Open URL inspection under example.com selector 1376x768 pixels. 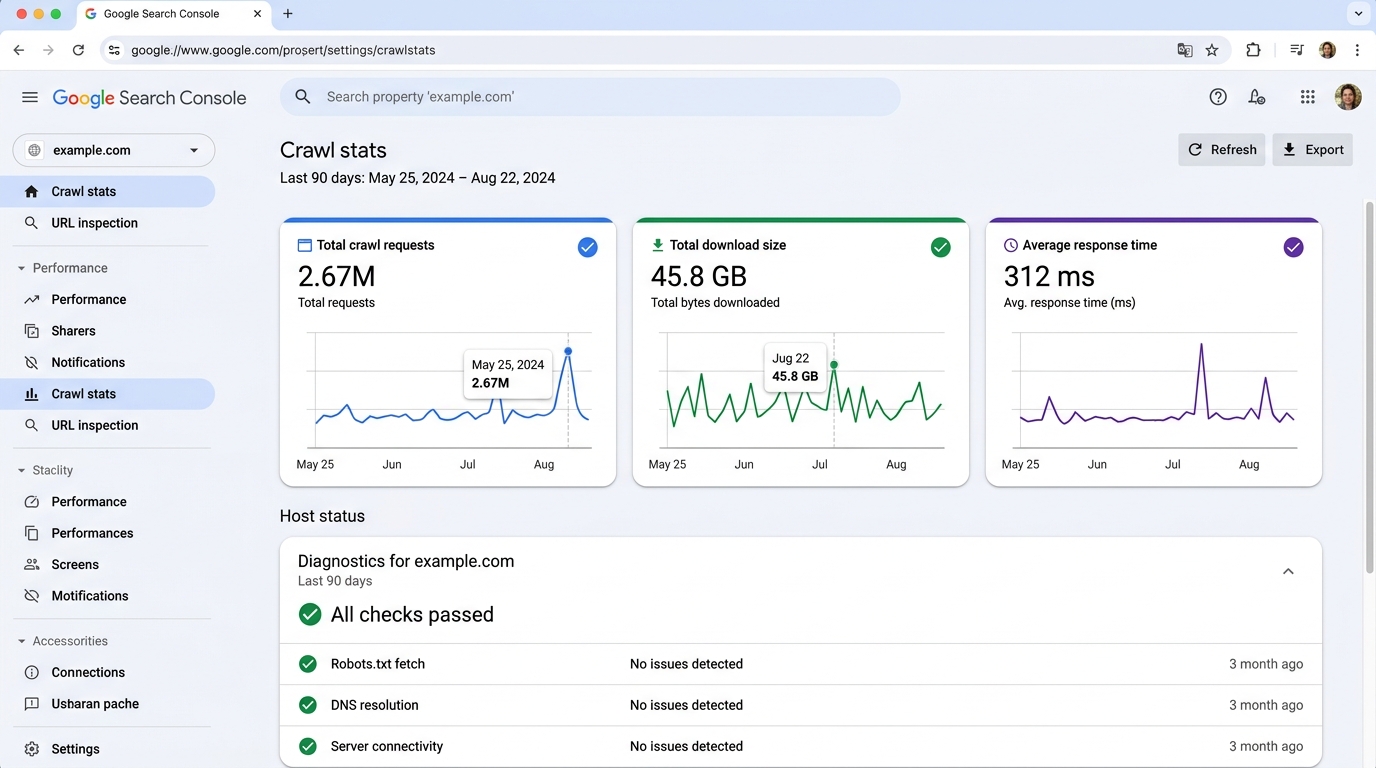tap(107, 223)
